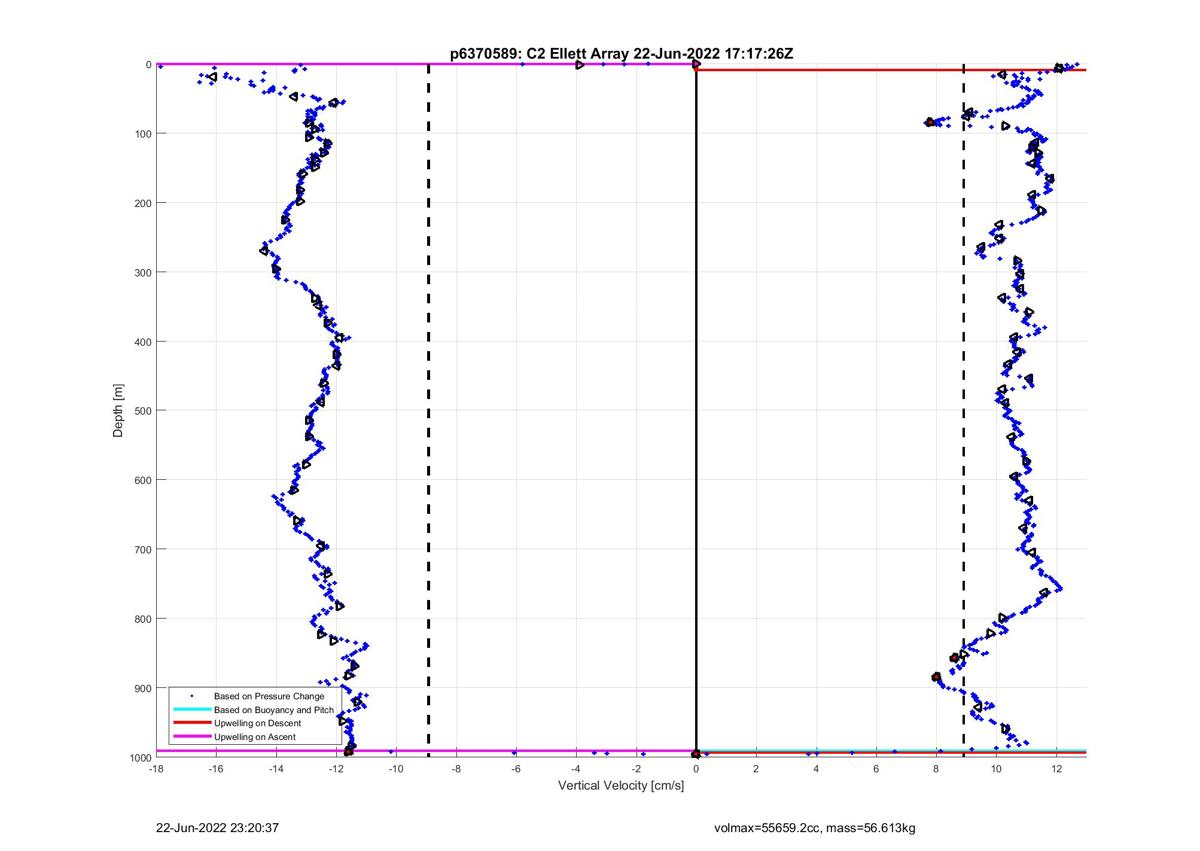Click the red line legend sample
The height and width of the screenshot is (851, 1200).
191,723
